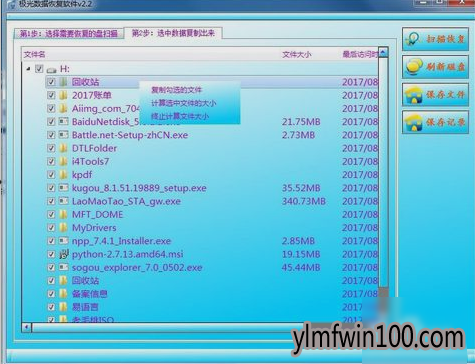Uncheck the 易语言 folder checkbox

[51, 307]
